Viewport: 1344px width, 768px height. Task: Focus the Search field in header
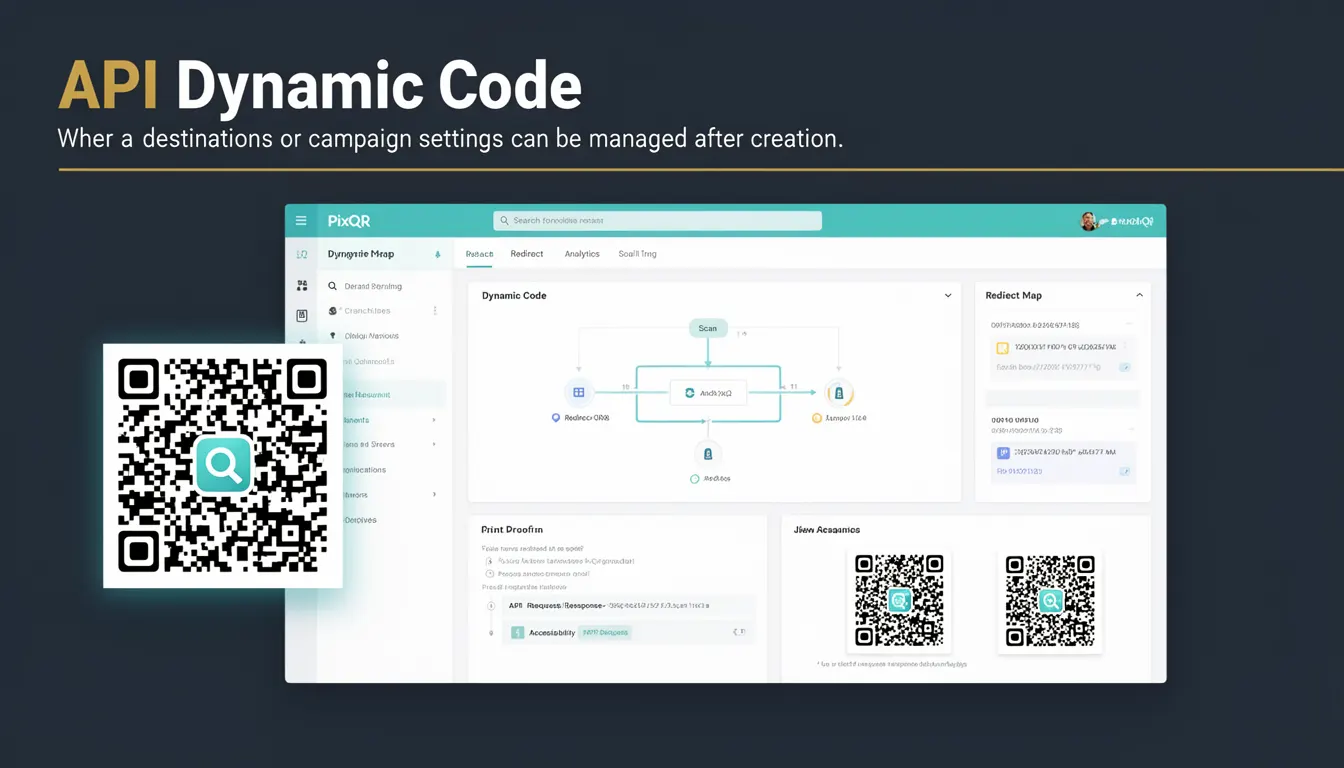coord(657,221)
